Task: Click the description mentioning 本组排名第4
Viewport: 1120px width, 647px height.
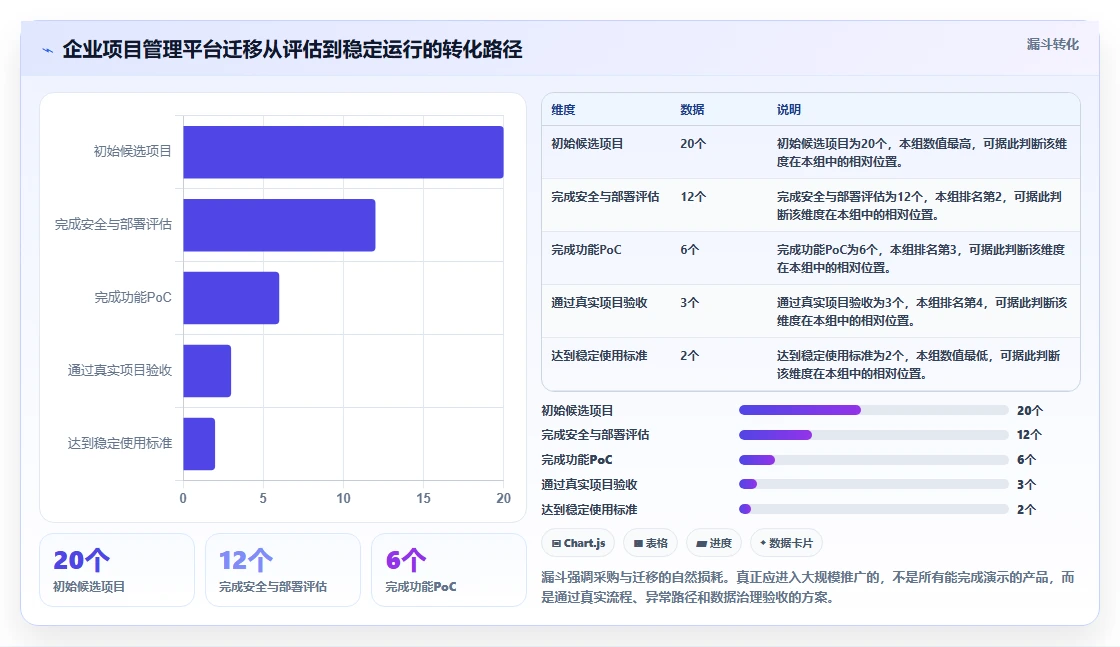Action: (922, 311)
